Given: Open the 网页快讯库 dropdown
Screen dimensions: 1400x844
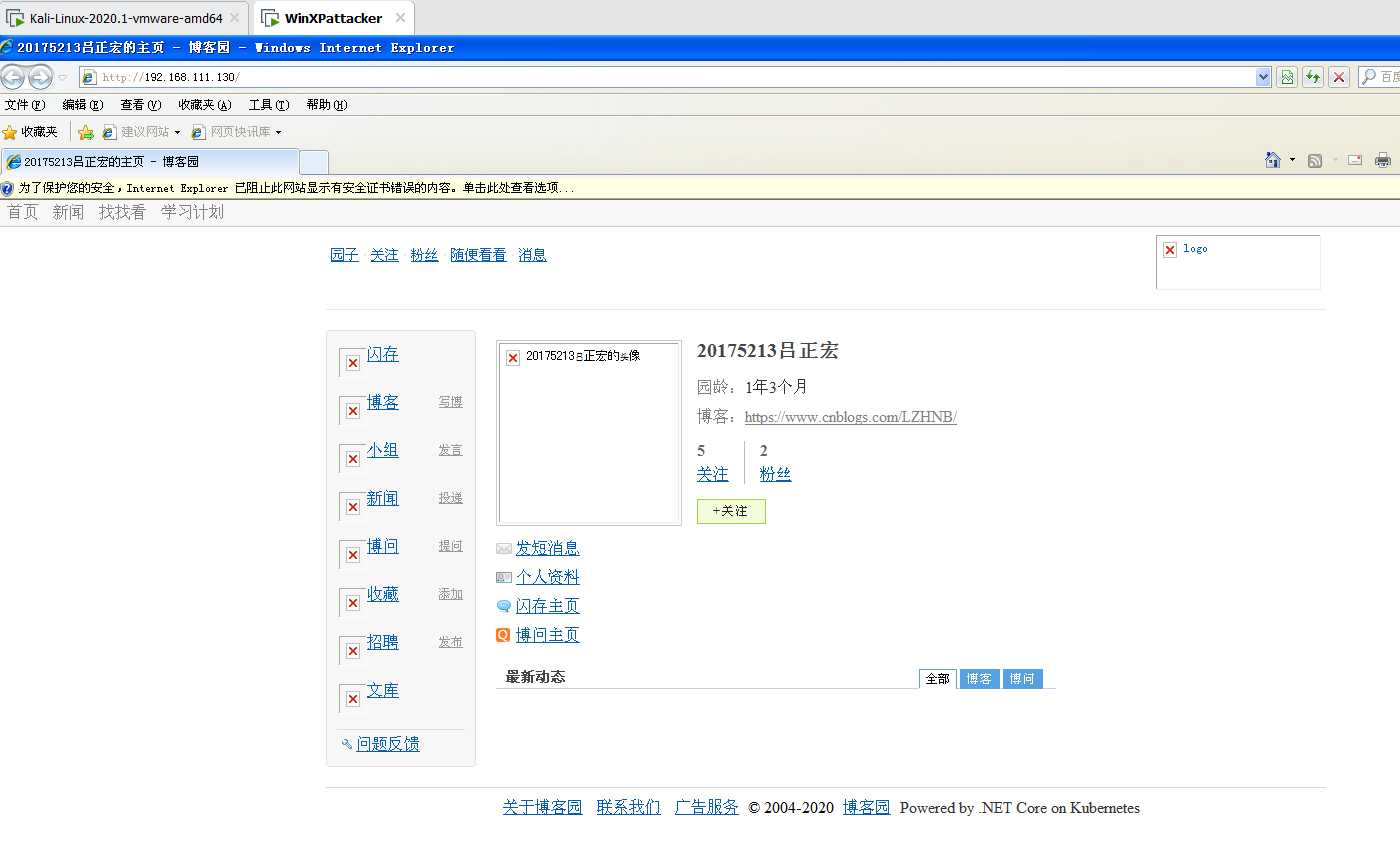Looking at the screenshot, I should pos(237,132).
